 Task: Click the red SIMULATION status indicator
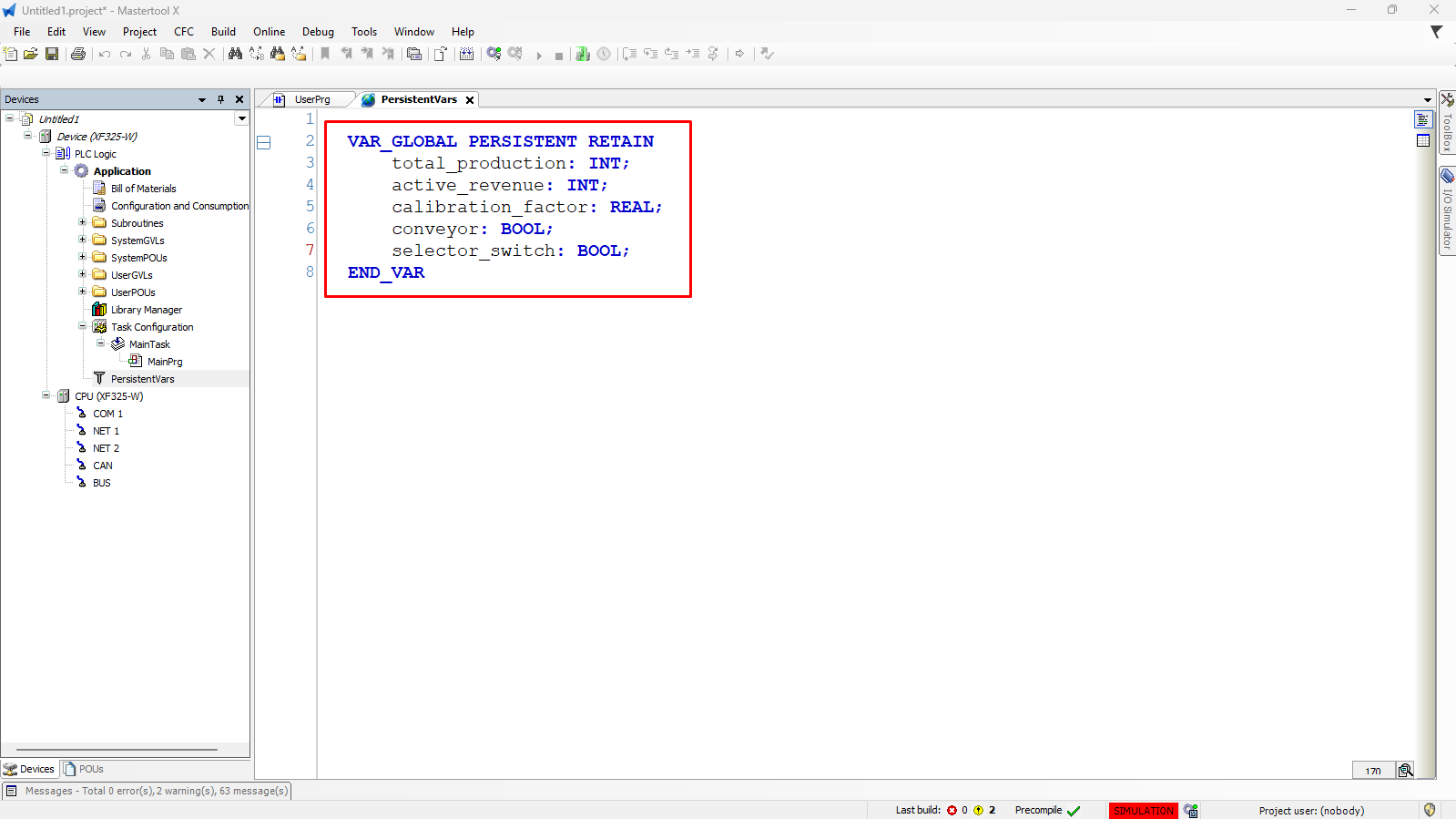(x=1143, y=811)
